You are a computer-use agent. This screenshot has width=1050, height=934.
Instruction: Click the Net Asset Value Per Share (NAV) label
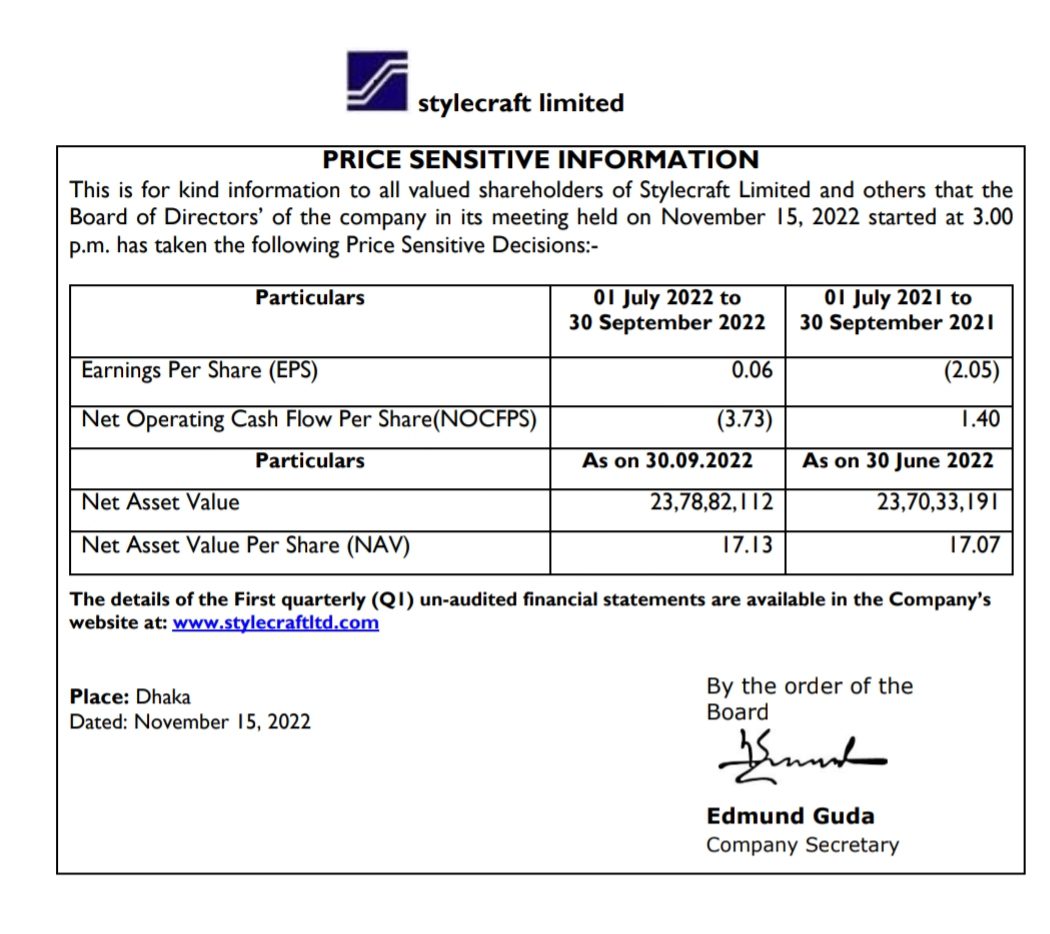coord(245,545)
